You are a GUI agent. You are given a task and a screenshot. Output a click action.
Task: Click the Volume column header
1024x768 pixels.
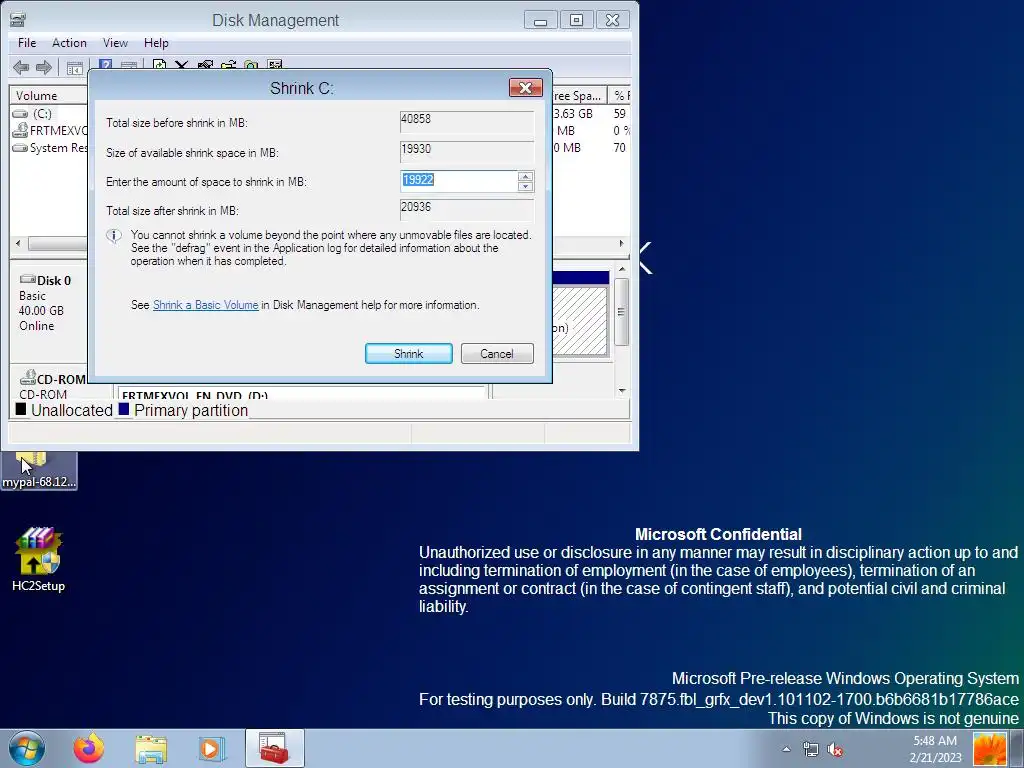point(49,95)
